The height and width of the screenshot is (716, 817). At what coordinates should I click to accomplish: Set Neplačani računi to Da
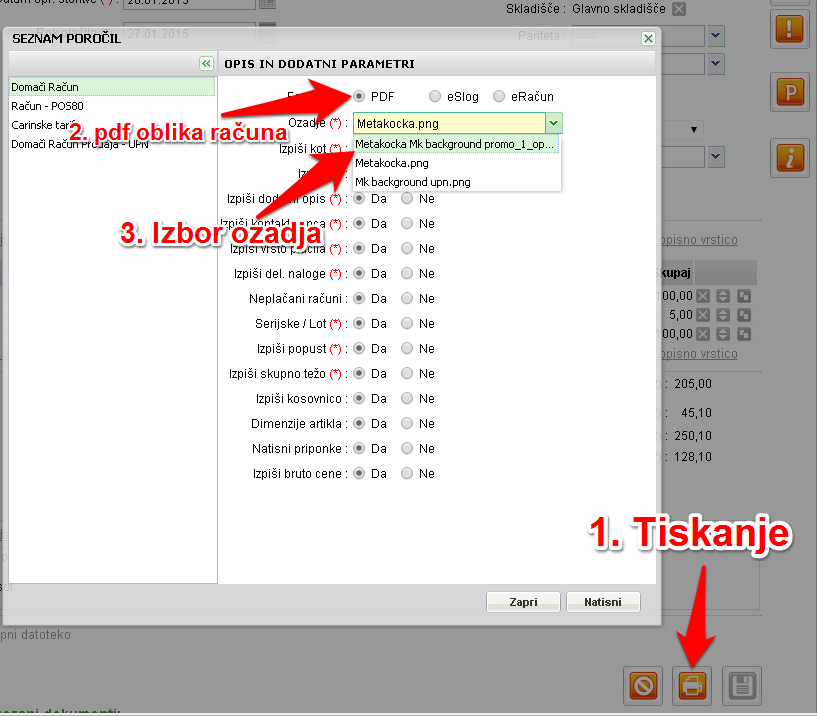point(359,298)
